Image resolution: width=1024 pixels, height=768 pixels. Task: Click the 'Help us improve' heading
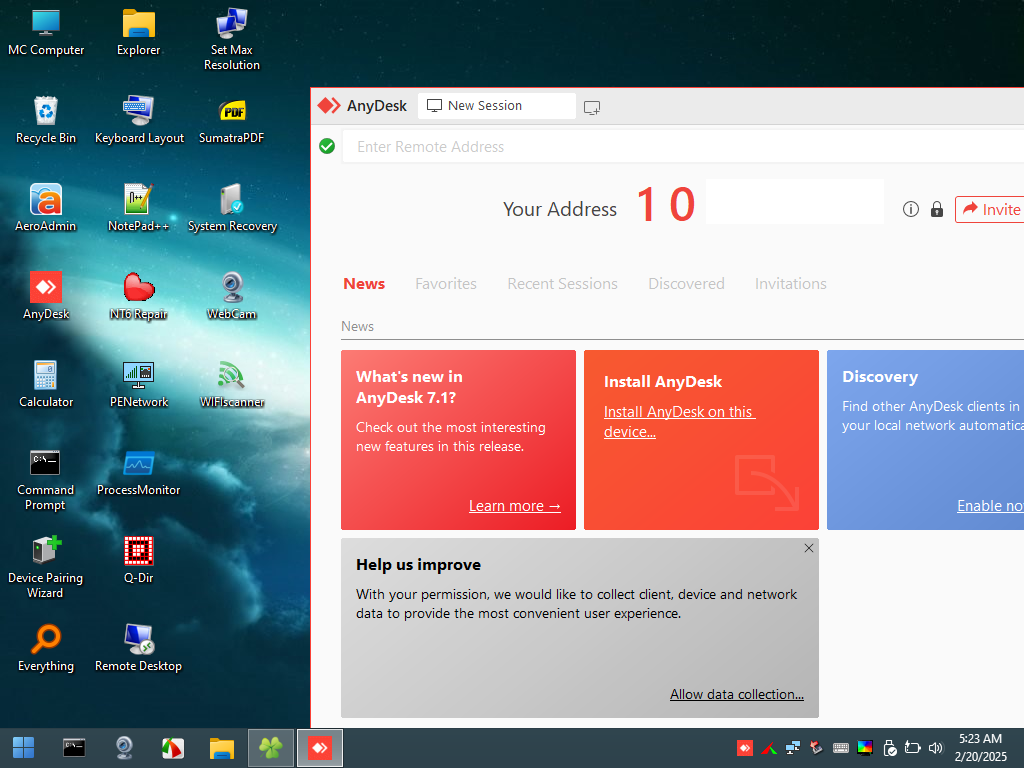click(x=418, y=565)
